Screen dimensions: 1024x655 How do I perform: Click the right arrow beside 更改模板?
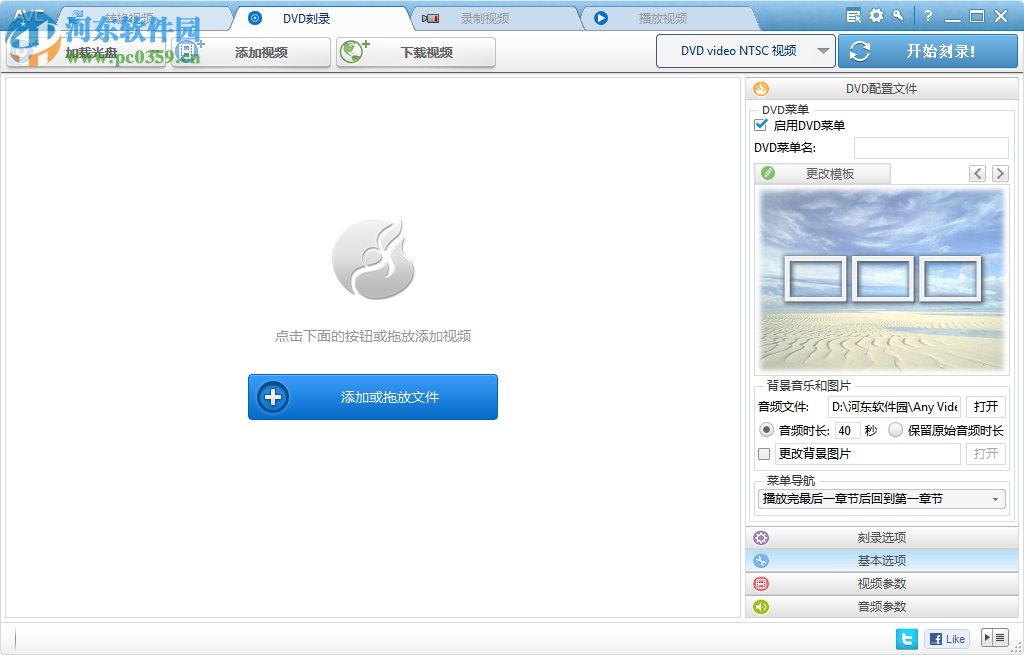999,172
